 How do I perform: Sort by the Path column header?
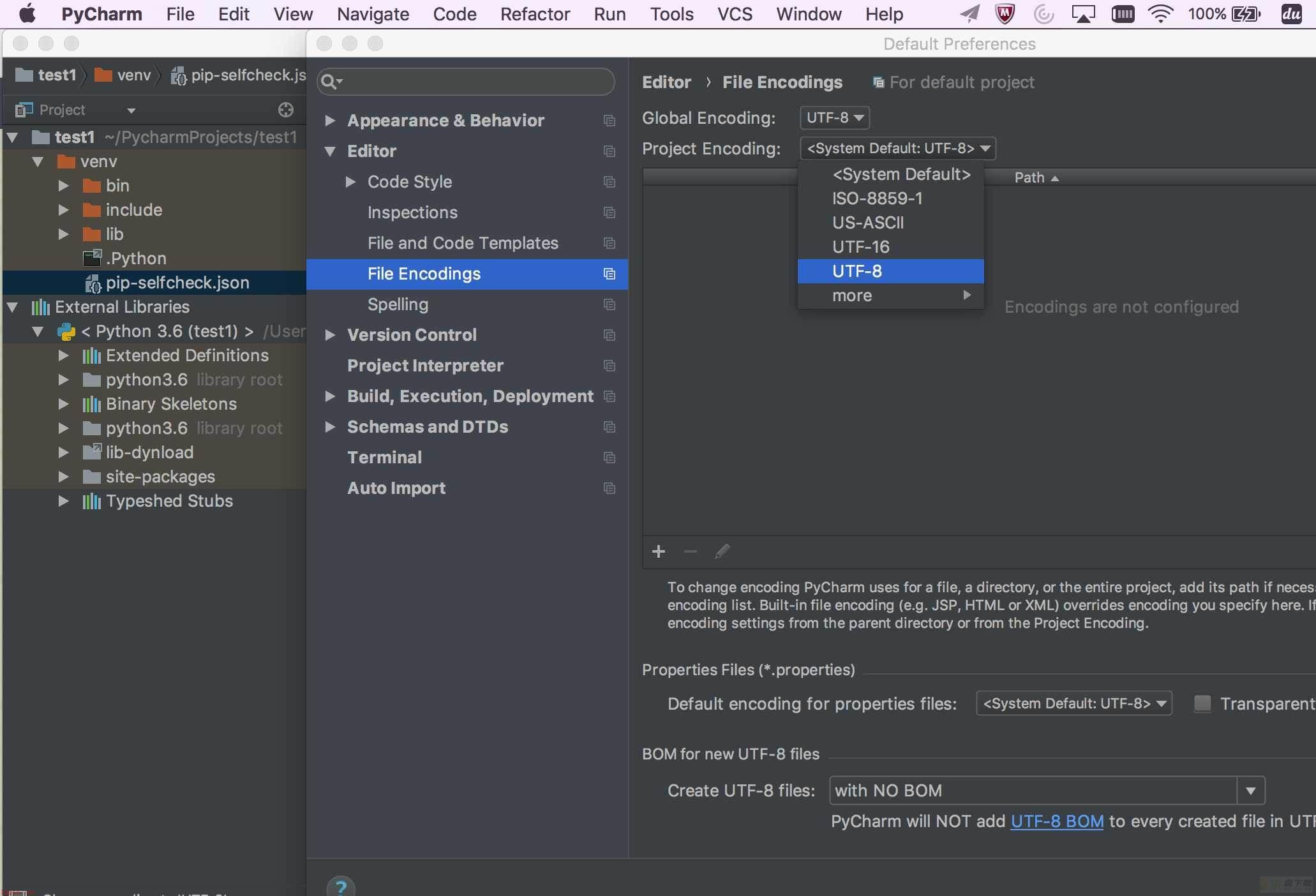tap(1036, 177)
